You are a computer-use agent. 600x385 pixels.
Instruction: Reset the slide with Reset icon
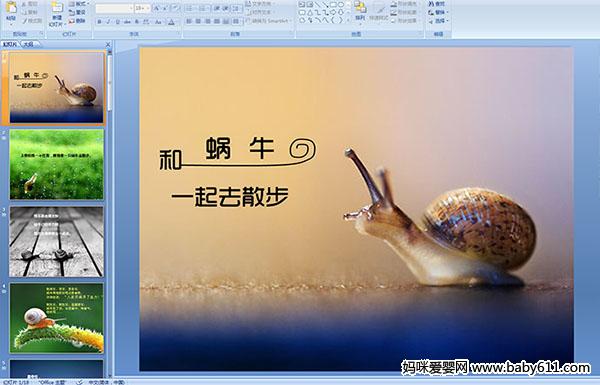(72, 12)
